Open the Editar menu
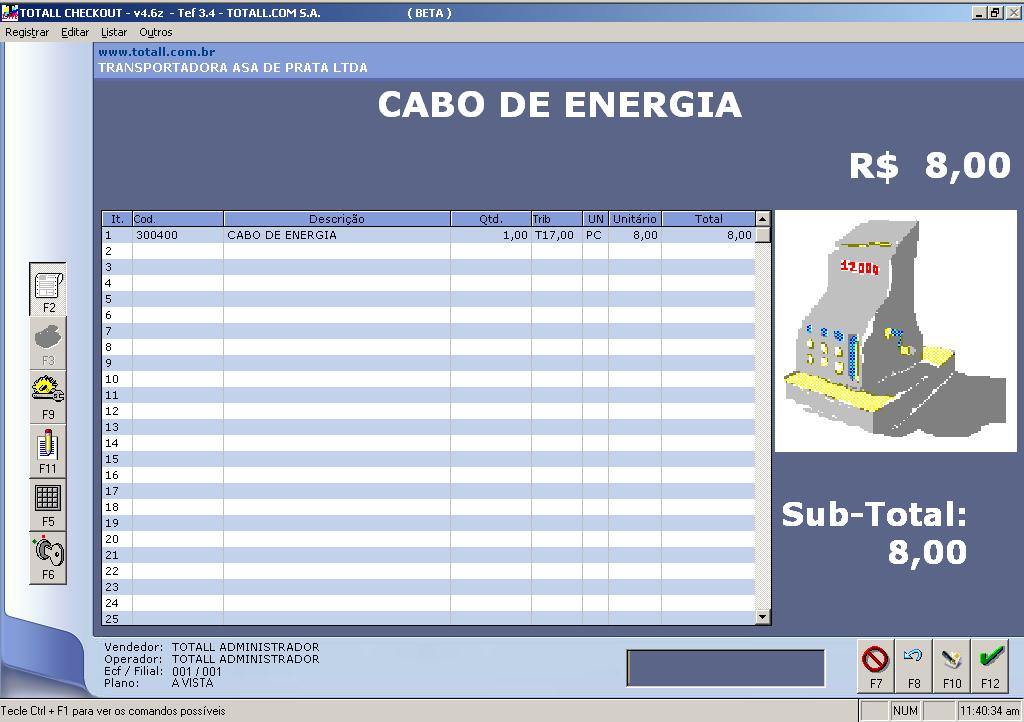 (x=75, y=32)
